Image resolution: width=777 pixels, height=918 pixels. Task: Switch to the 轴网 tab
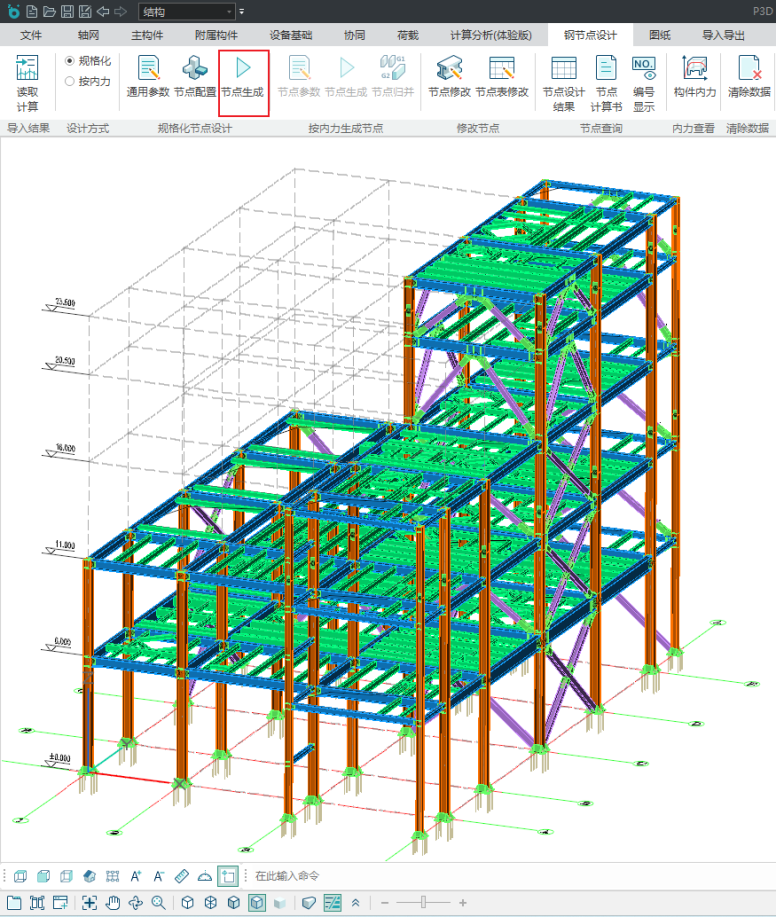click(88, 35)
